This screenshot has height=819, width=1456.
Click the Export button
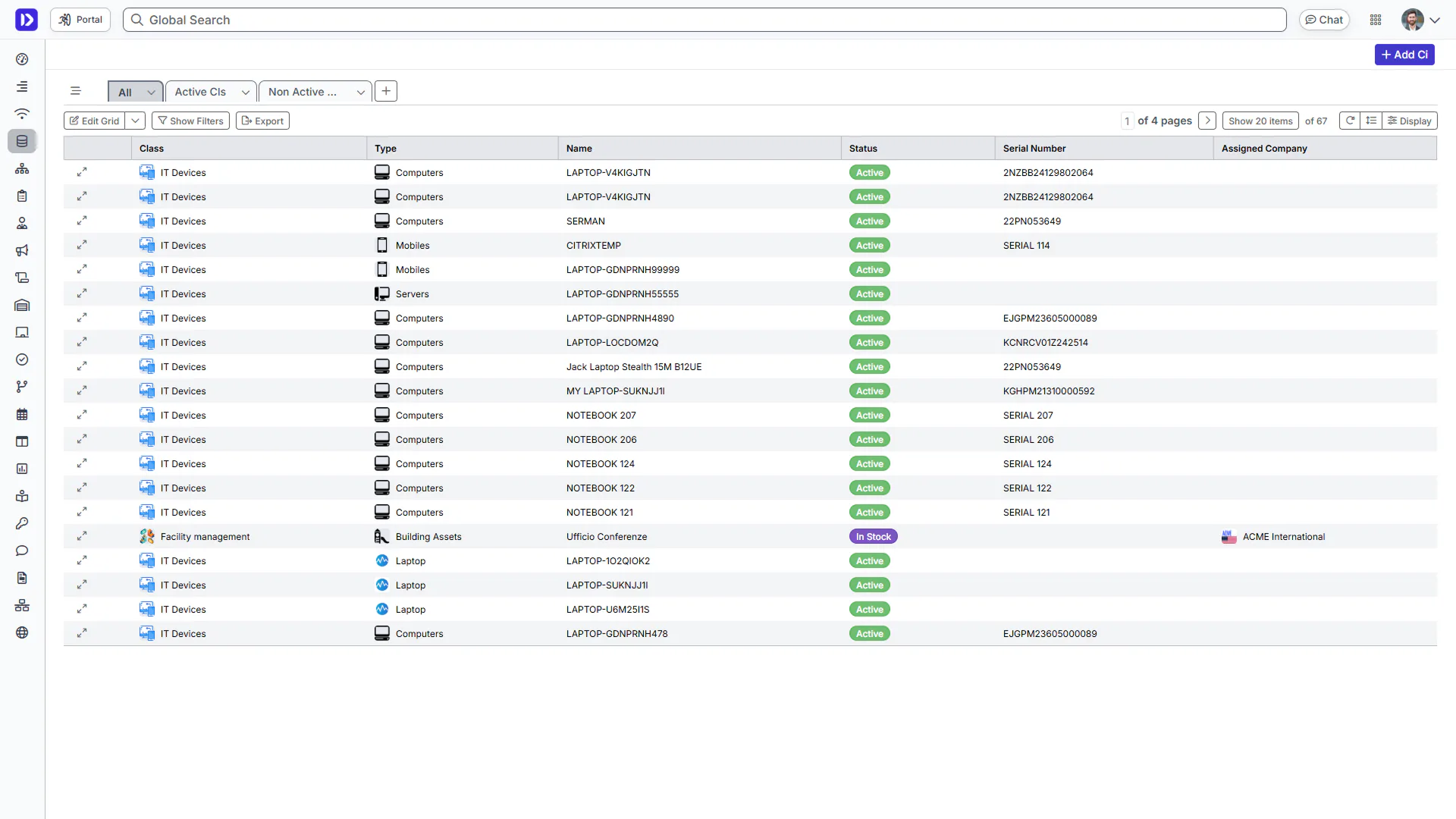coord(262,121)
